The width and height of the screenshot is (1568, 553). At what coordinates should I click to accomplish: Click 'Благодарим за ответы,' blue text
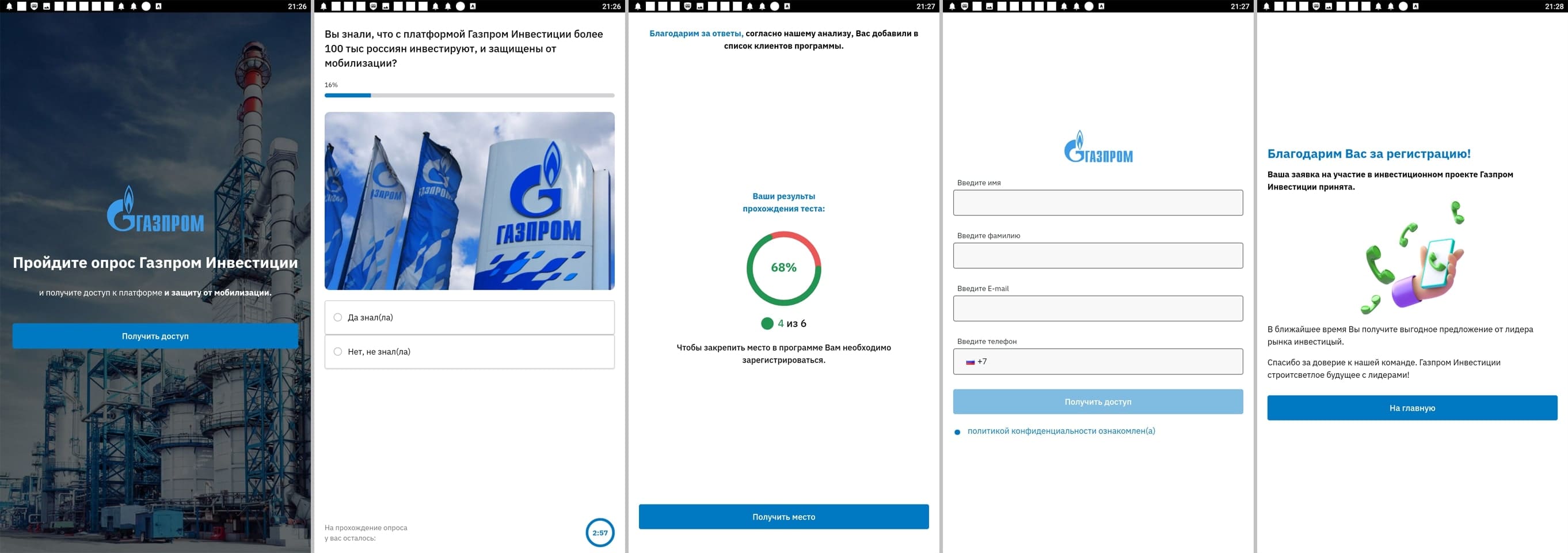696,33
